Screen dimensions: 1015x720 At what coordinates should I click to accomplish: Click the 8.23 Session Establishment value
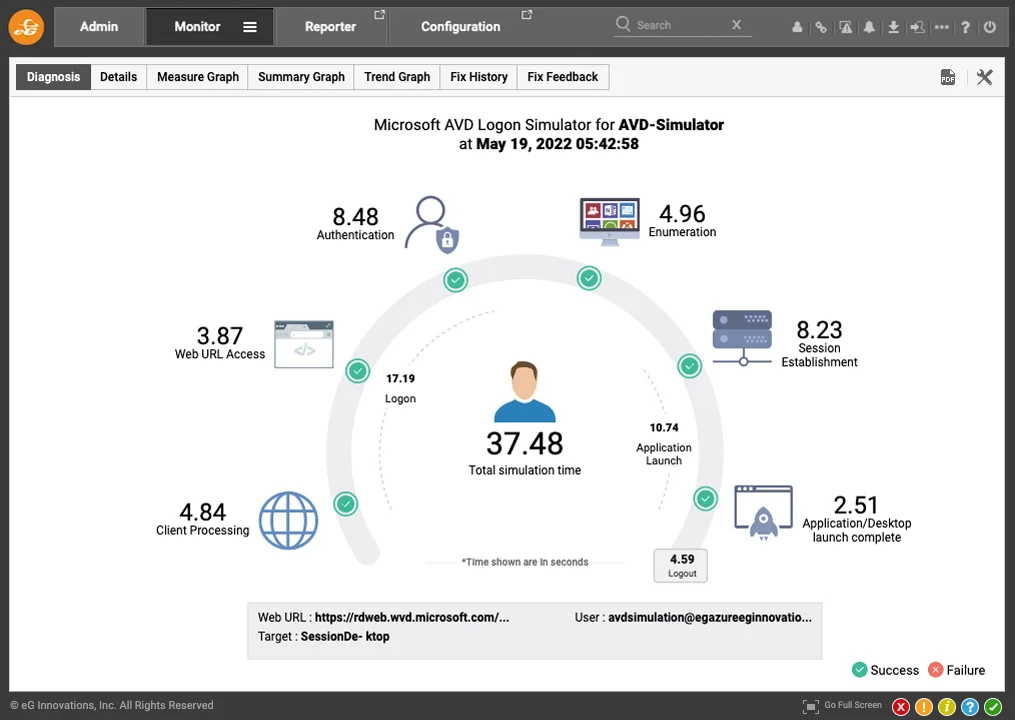tap(819, 330)
